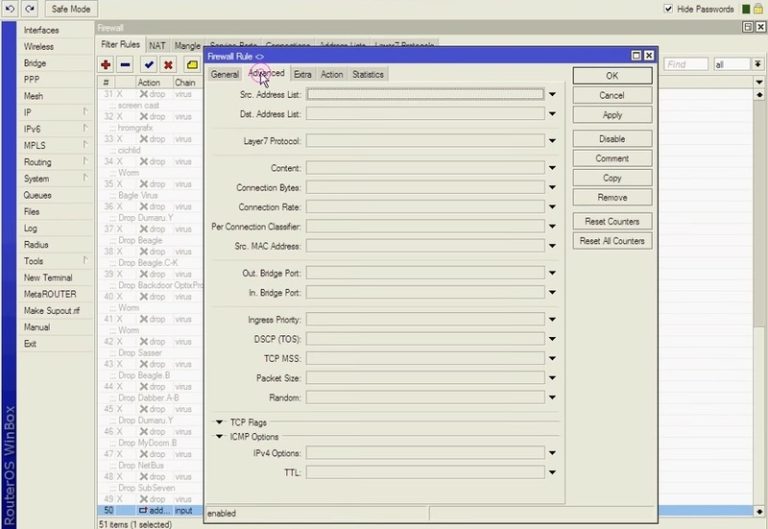Click the green status indicator icon
Screen dimensions: 768x529
point(746,9)
